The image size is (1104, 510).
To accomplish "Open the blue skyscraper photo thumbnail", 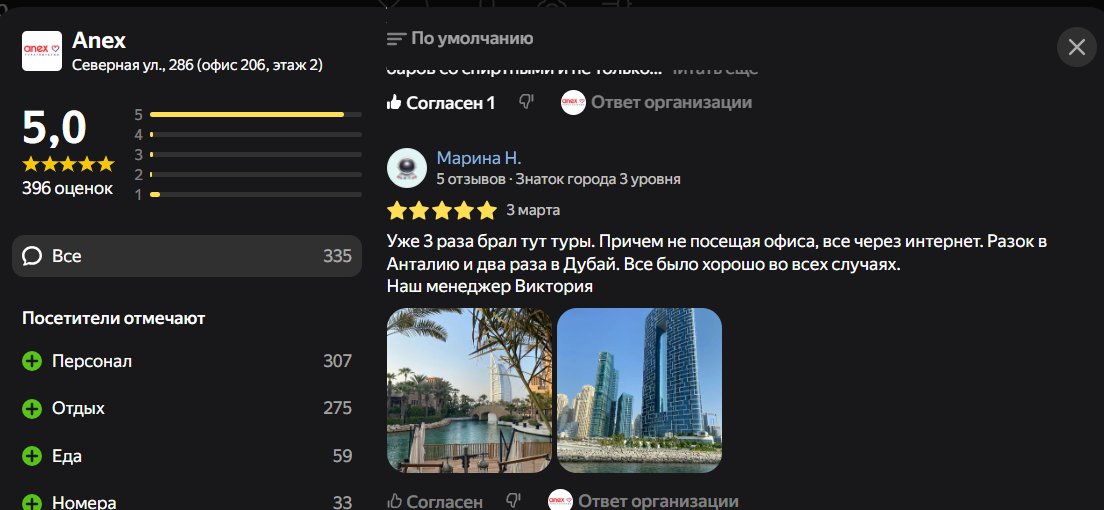I will [x=639, y=390].
